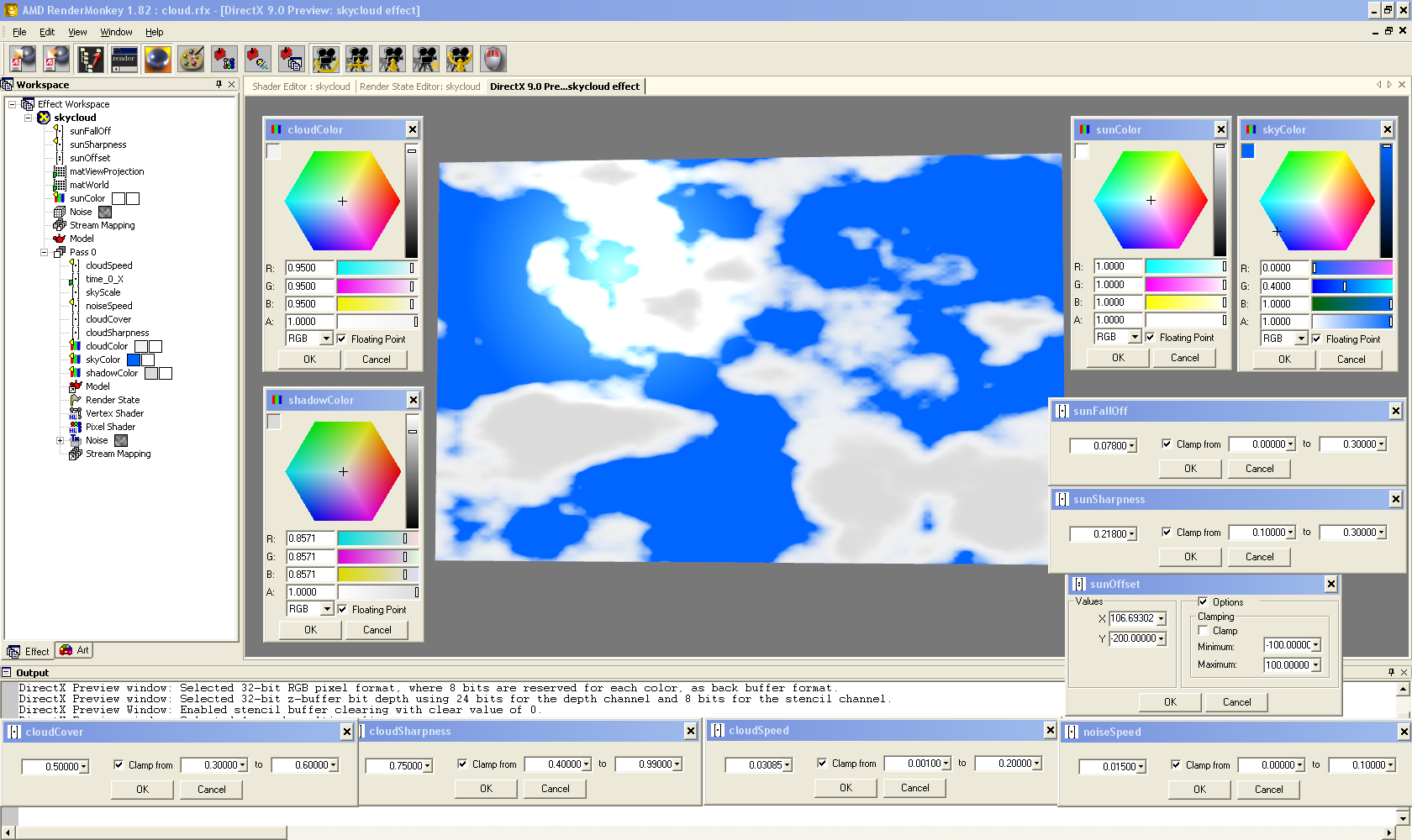Viewport: 1412px width, 840px height.
Task: Select the camera zoom mode icon
Action: pos(393,59)
